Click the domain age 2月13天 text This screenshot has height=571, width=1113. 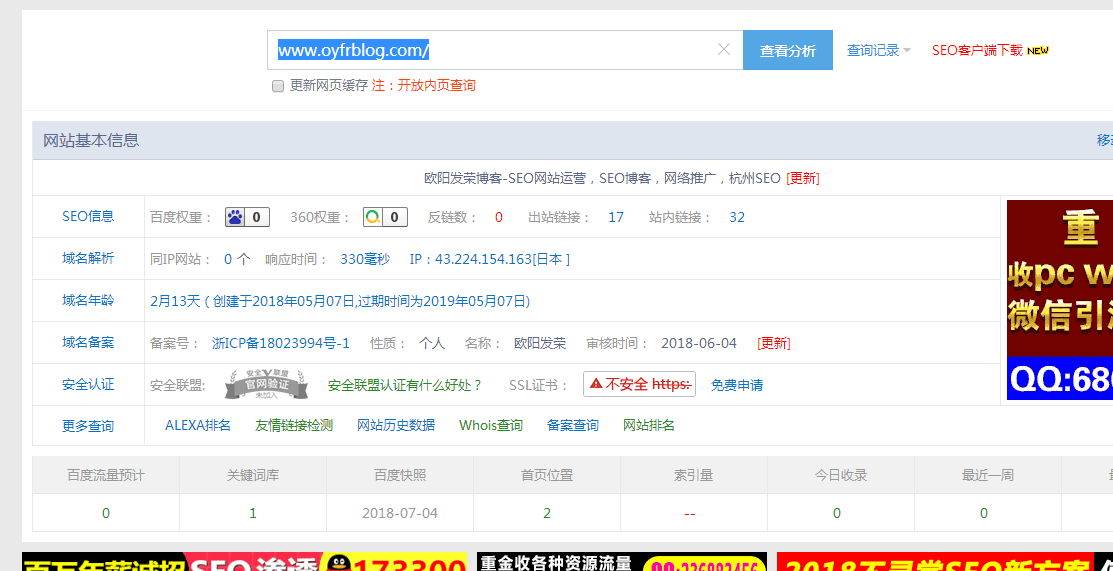(x=173, y=301)
